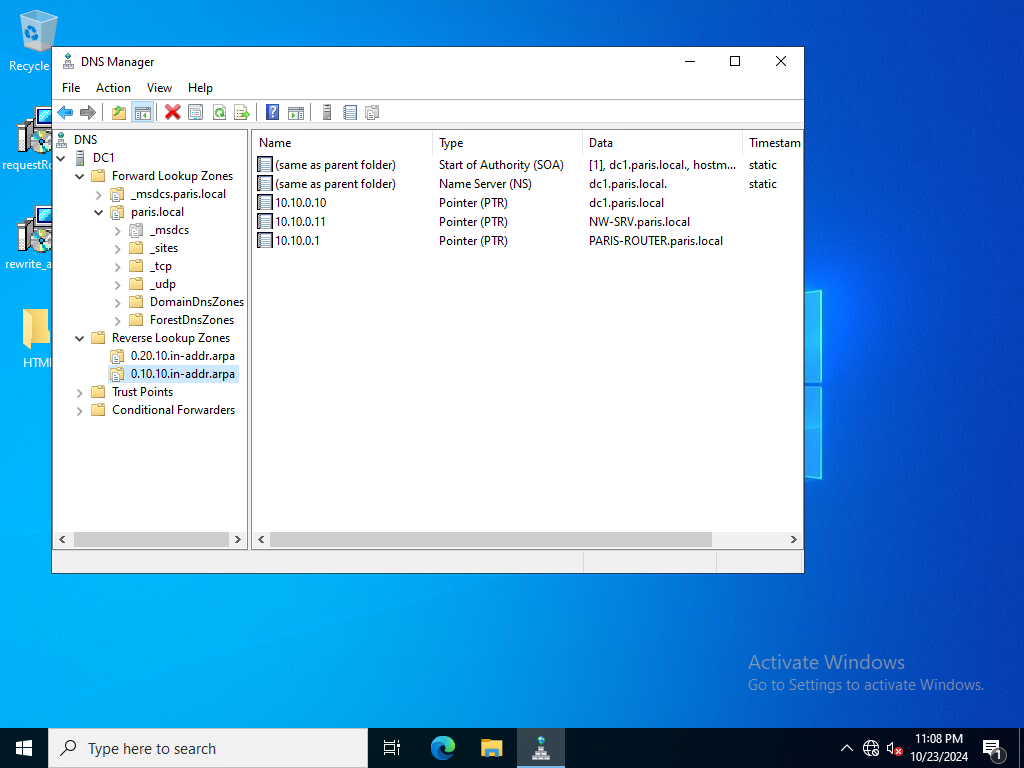Select the 0.20.10.in-addr.arpa reverse zone
Image resolution: width=1024 pixels, height=768 pixels.
point(182,356)
